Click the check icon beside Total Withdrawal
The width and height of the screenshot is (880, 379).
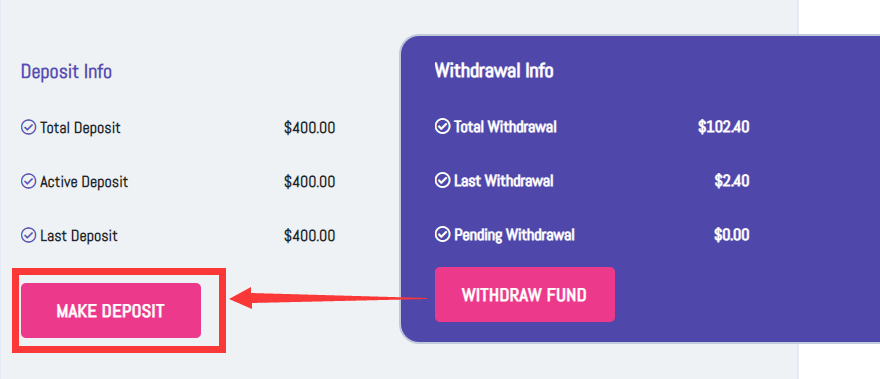442,126
